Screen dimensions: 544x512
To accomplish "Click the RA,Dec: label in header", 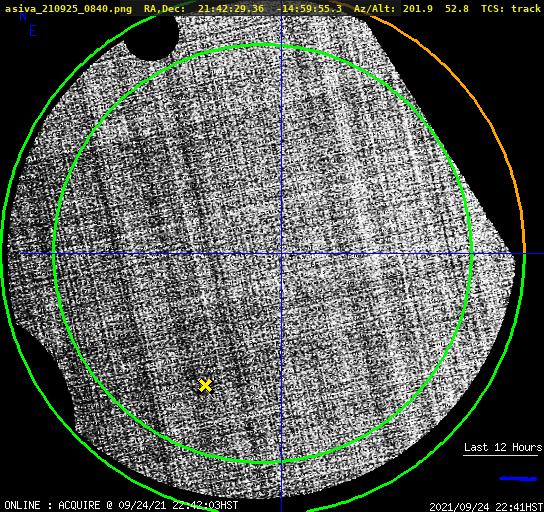I will [x=164, y=8].
